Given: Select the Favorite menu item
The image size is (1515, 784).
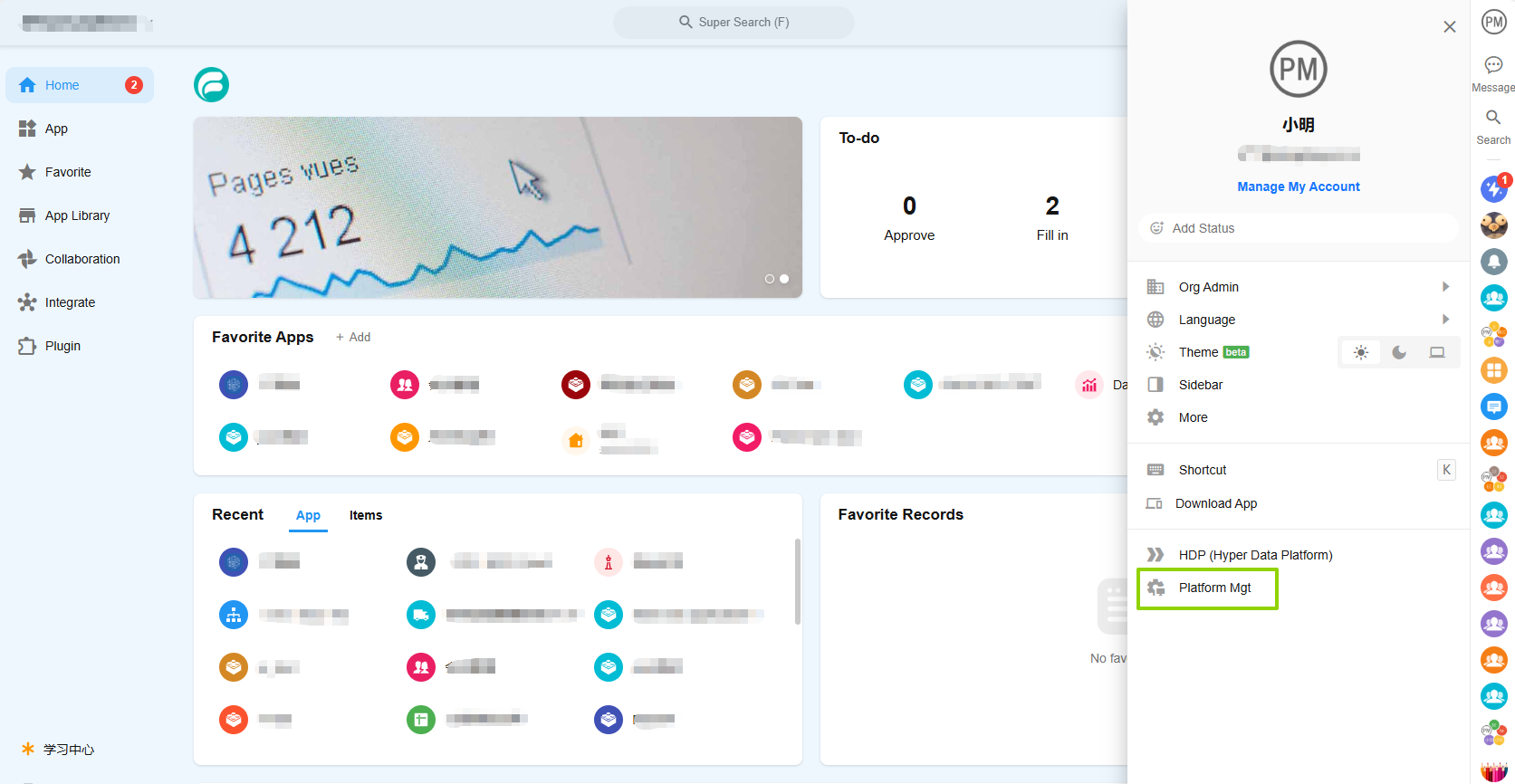Looking at the screenshot, I should tap(68, 172).
